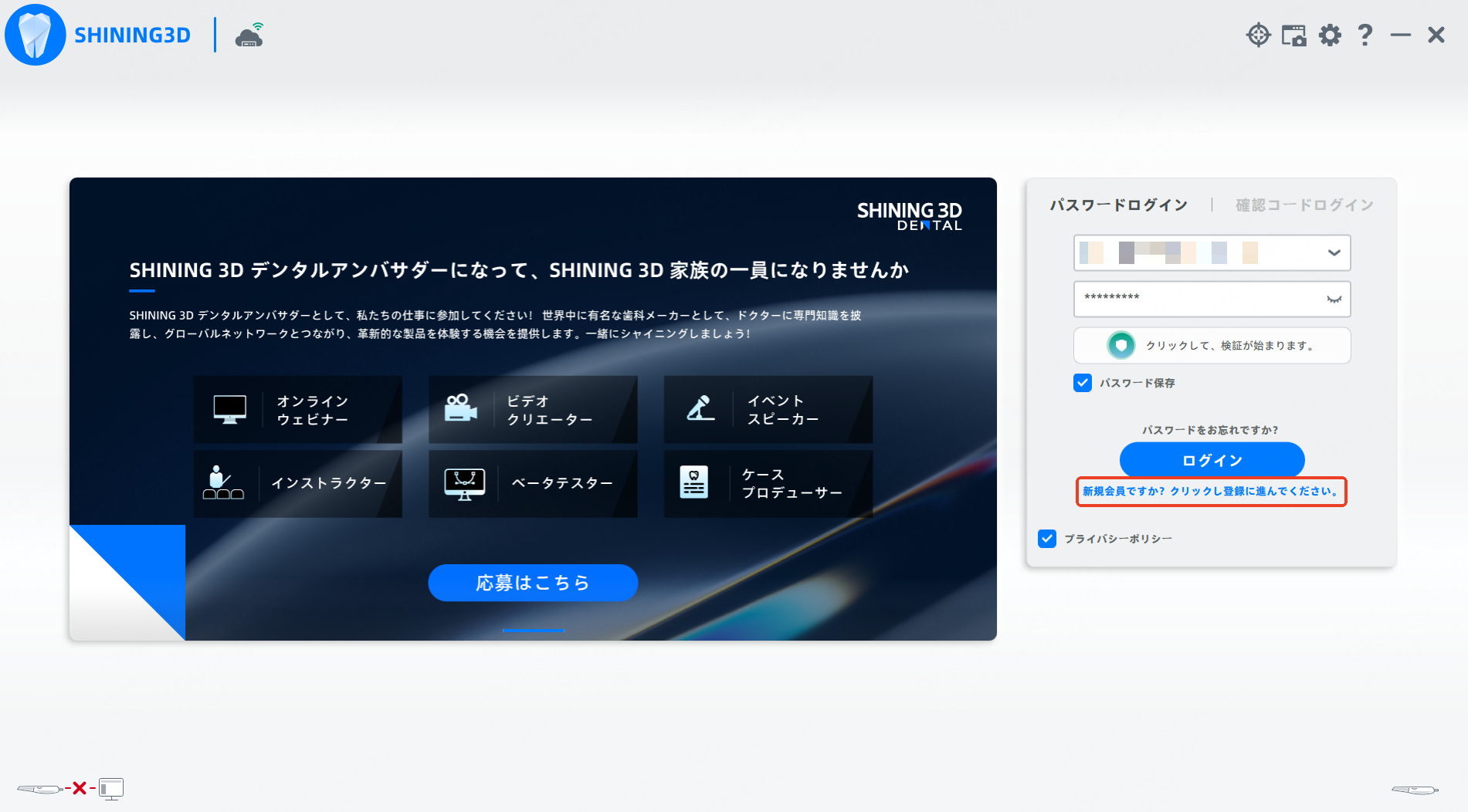Open settings gear icon
Screen dimensions: 1468x812
(x=1330, y=35)
